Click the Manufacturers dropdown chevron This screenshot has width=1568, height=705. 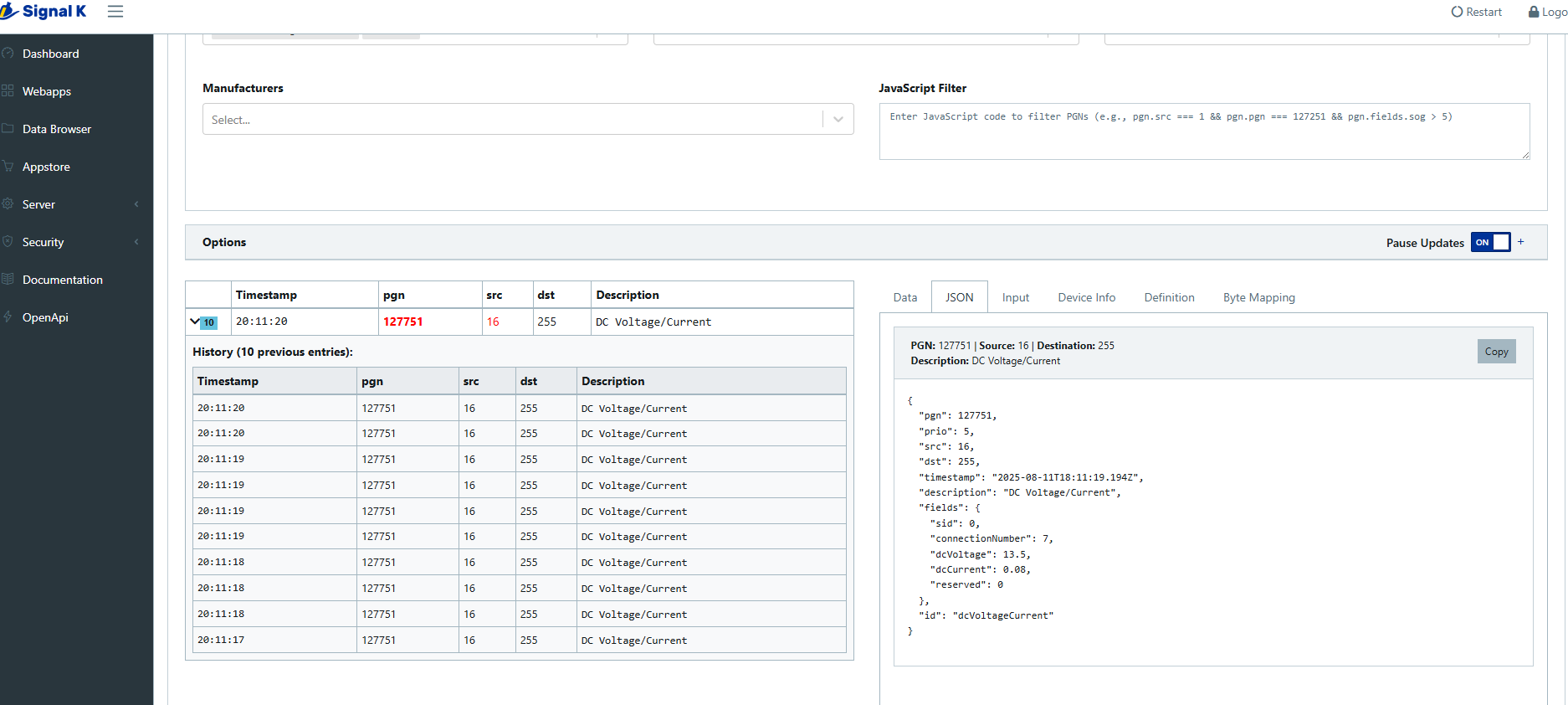coord(838,120)
